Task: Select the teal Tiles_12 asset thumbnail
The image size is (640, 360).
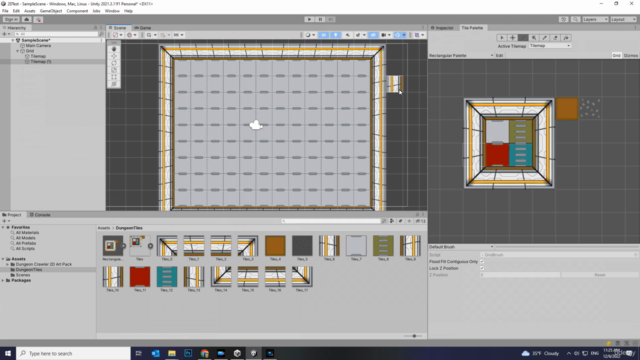Action: (x=167, y=277)
